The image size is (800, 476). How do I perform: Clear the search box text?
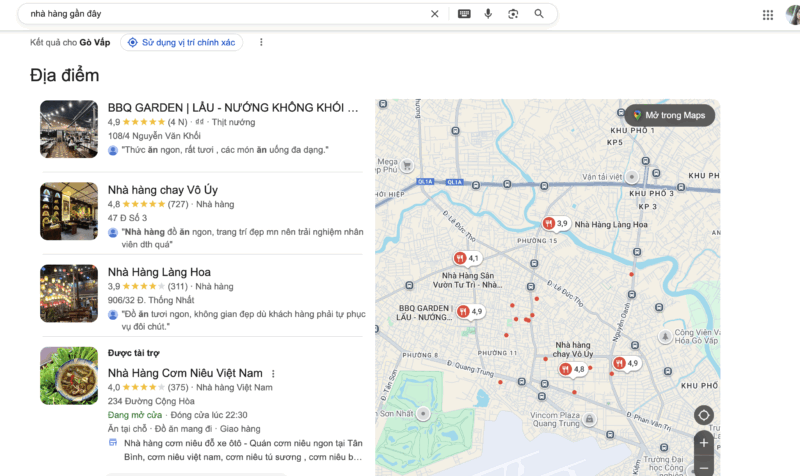(x=434, y=14)
